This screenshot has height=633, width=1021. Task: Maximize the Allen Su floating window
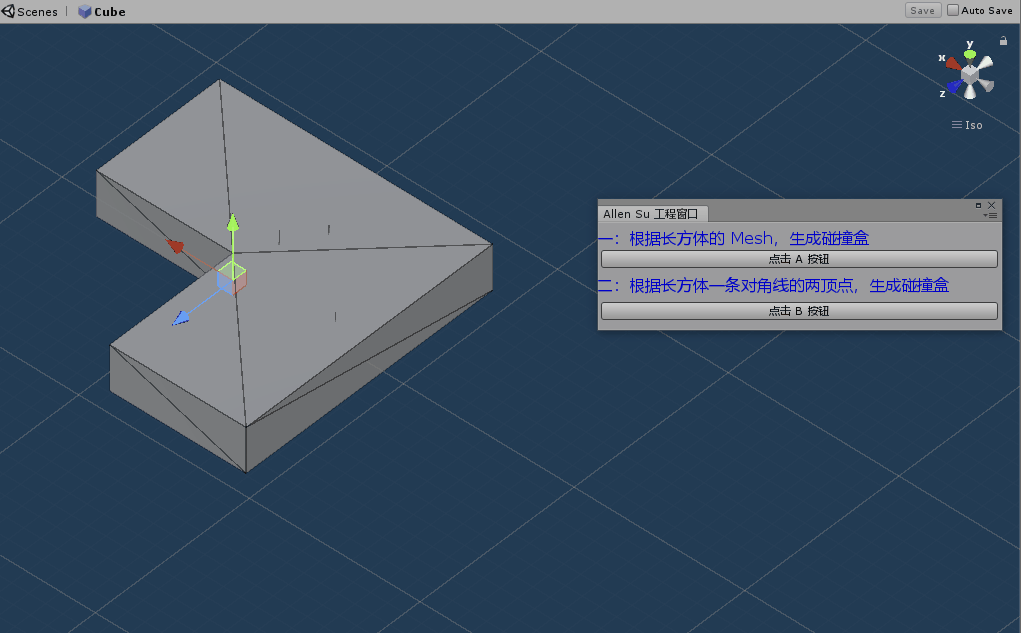coord(978,205)
